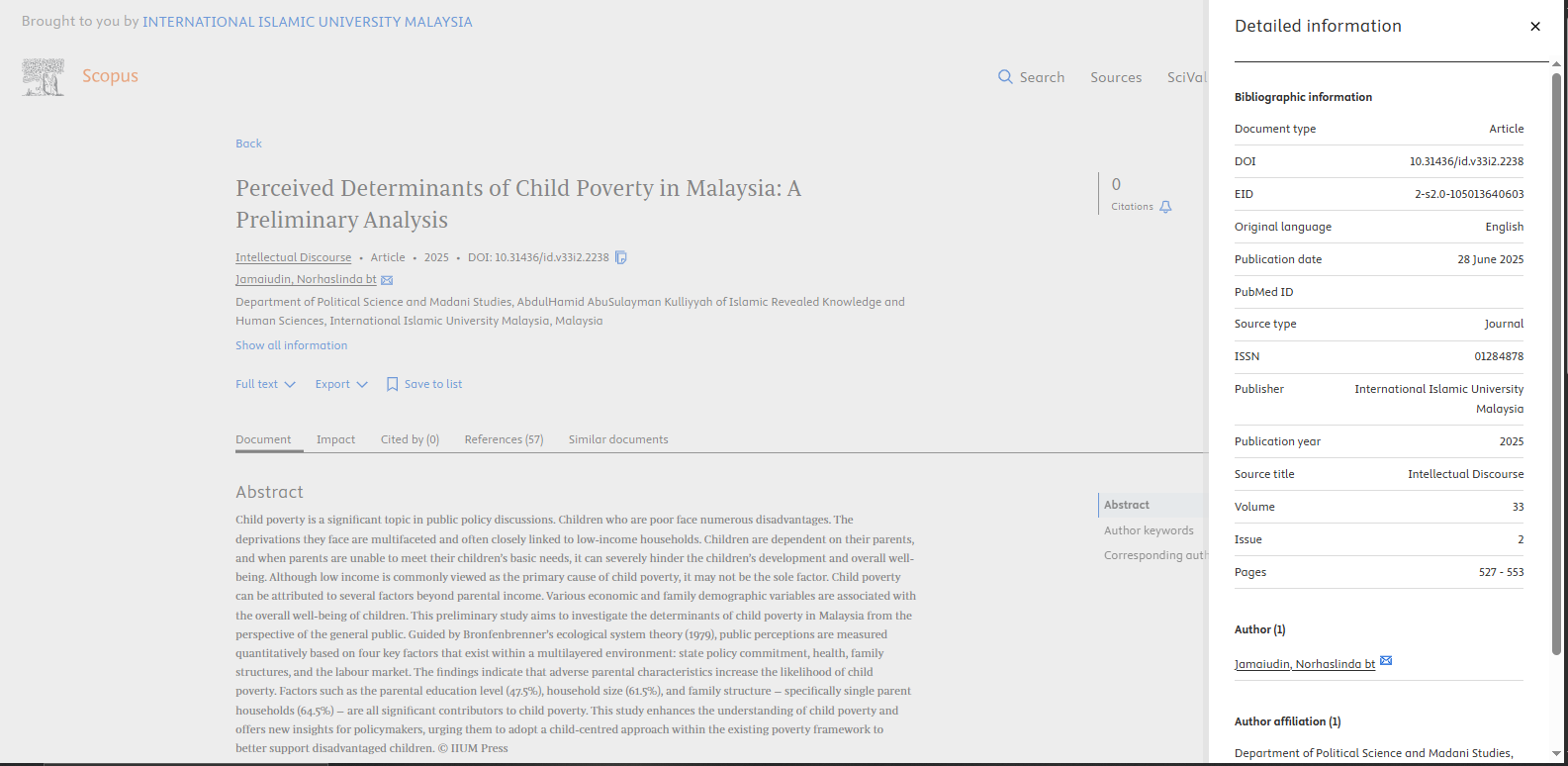Click the Search magnifier icon
Screen dimensions: 1568x766
(1005, 77)
